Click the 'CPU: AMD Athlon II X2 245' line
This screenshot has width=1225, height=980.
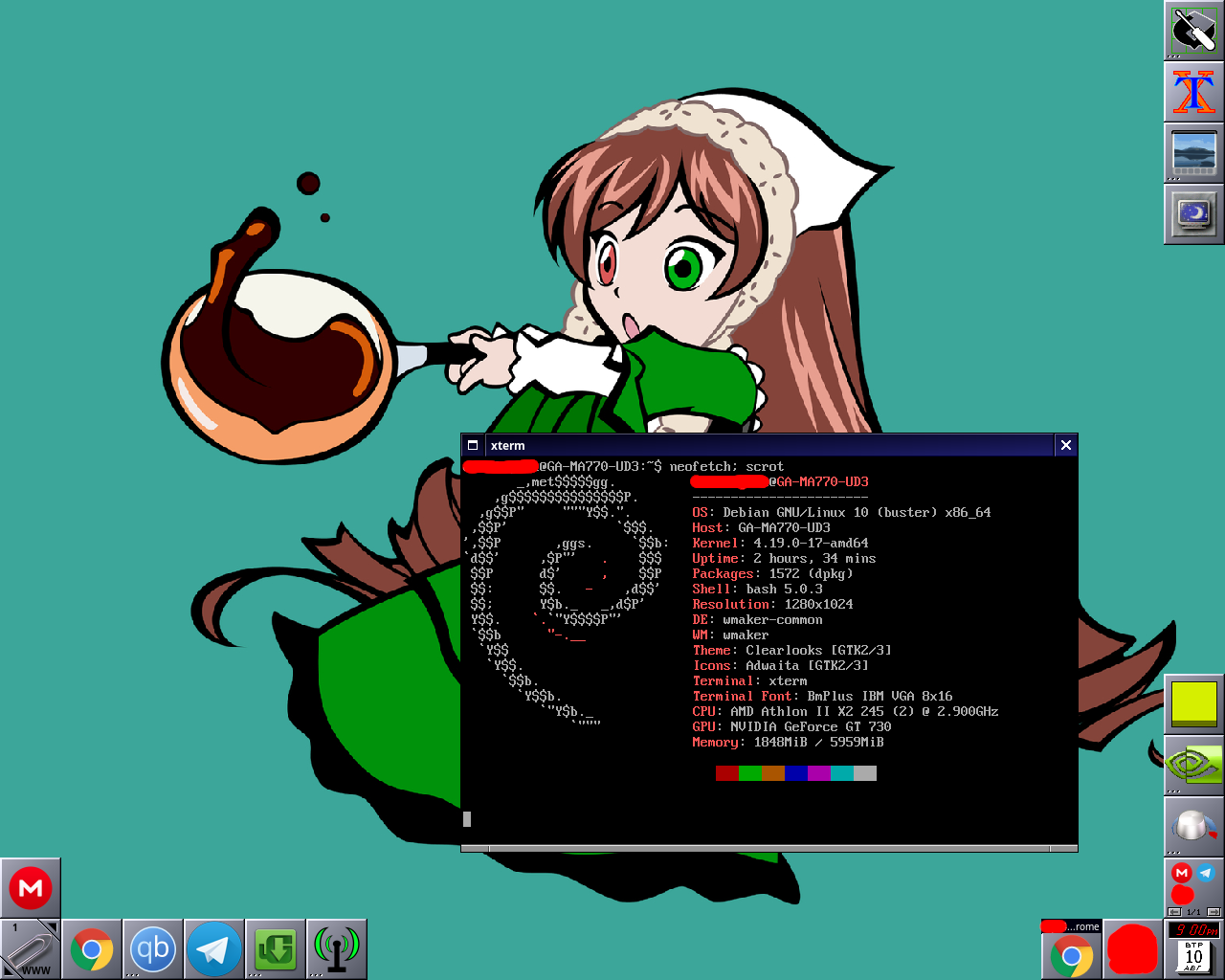click(846, 712)
